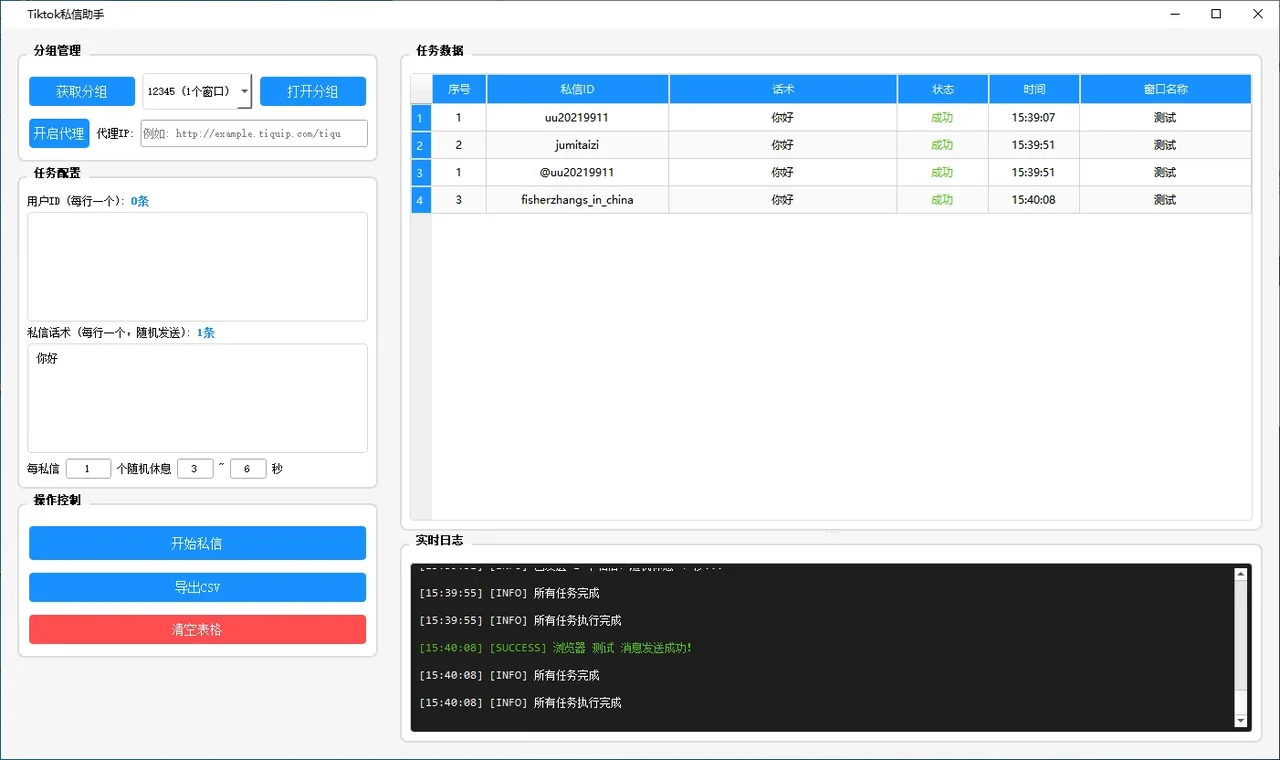Focus the 代理IP input field
This screenshot has width=1280, height=760.
coord(254,133)
